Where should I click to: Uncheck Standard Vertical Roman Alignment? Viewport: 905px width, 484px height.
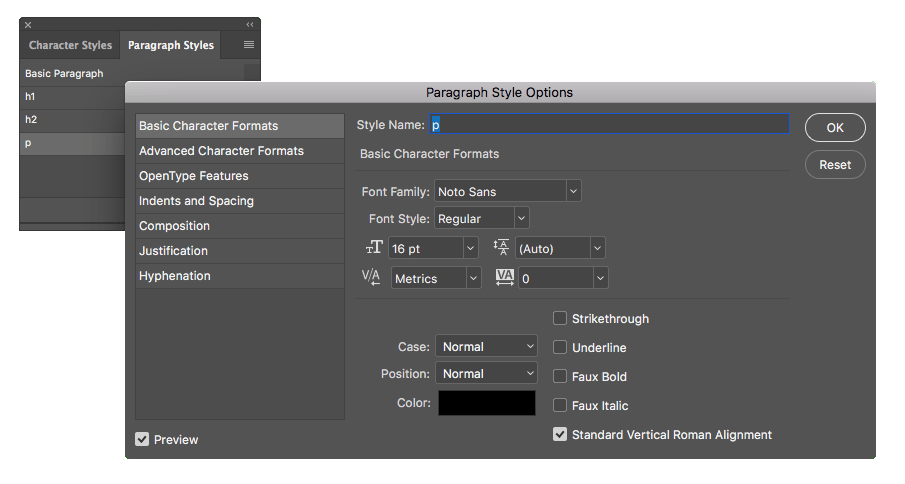click(560, 435)
